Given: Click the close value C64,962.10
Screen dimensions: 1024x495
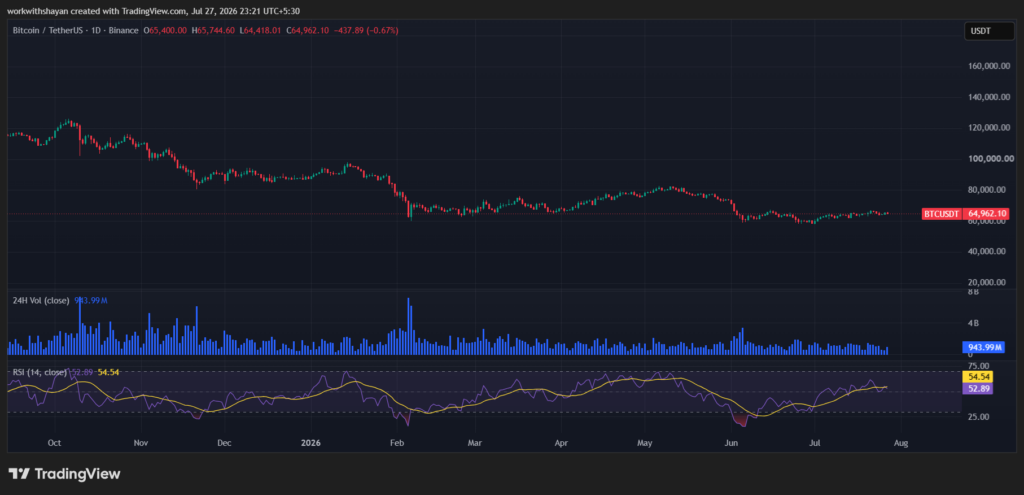Looking at the screenshot, I should (x=310, y=31).
